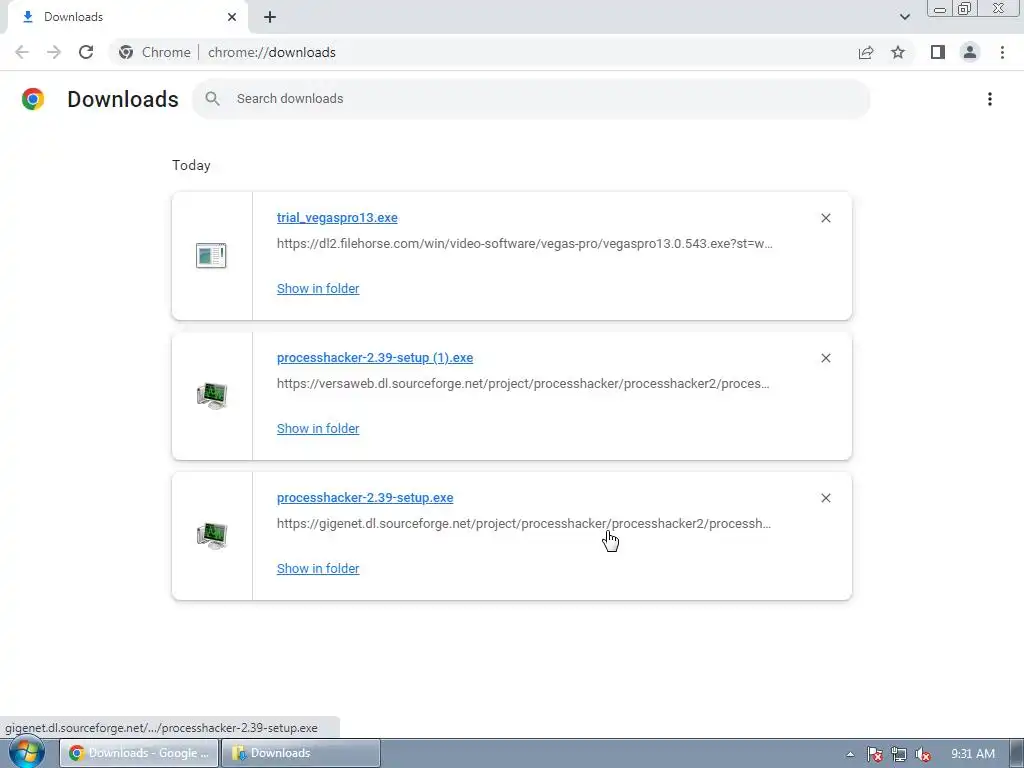
Task: Remove processhacker-2.39-setup.exe from the list
Action: 825,498
